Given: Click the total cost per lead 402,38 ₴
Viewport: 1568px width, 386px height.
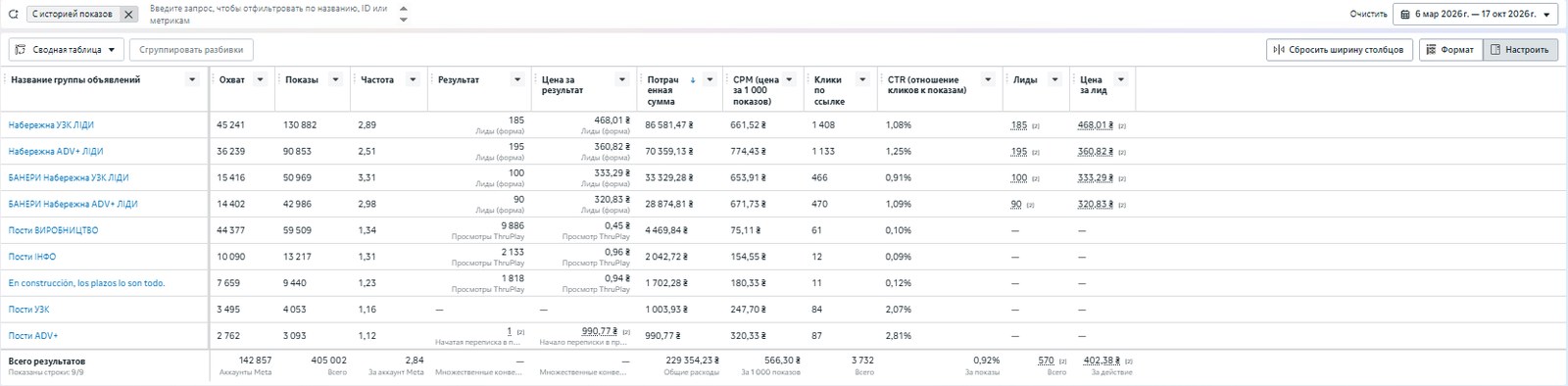Looking at the screenshot, I should pos(1102,361).
